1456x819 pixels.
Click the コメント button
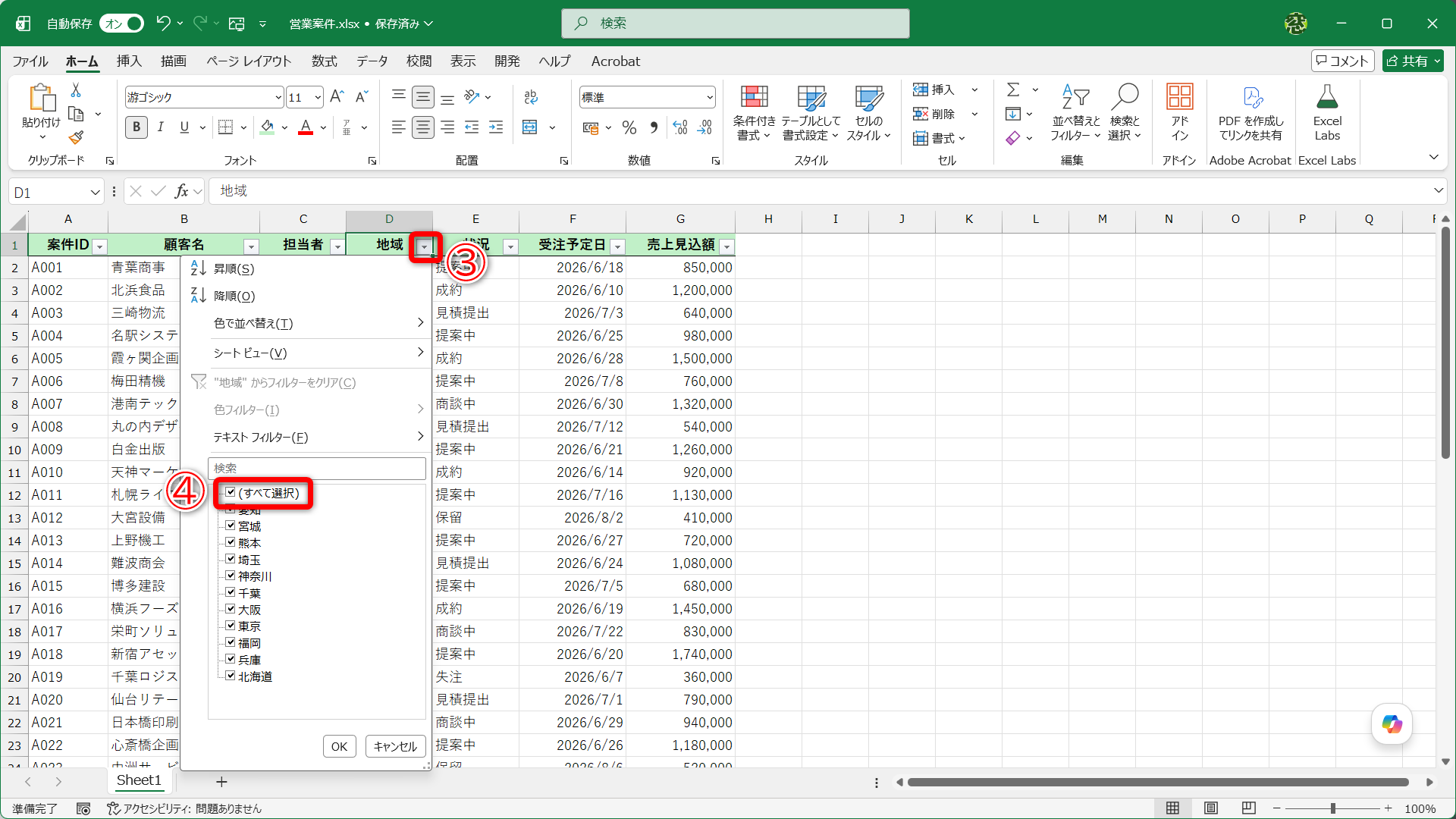(x=1342, y=61)
